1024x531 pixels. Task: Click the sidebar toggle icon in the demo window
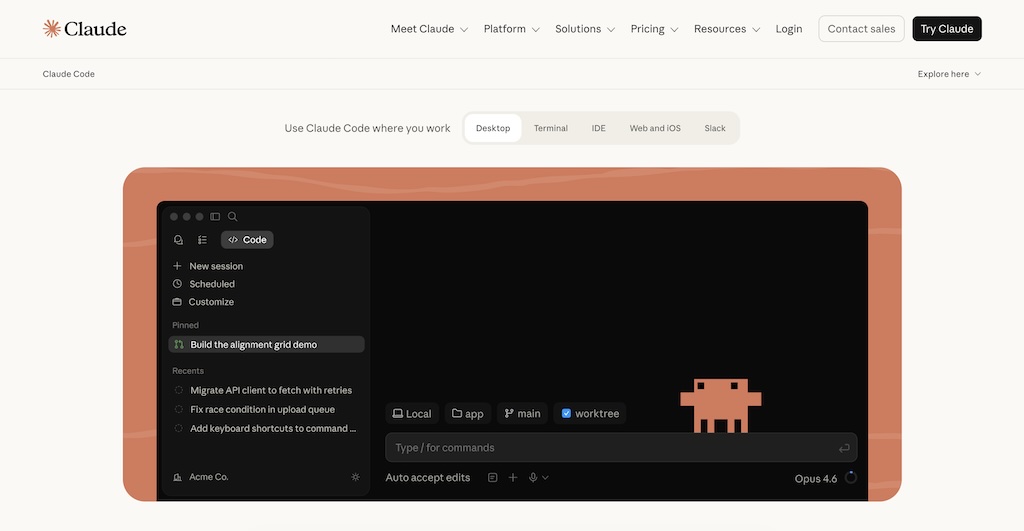coord(215,217)
